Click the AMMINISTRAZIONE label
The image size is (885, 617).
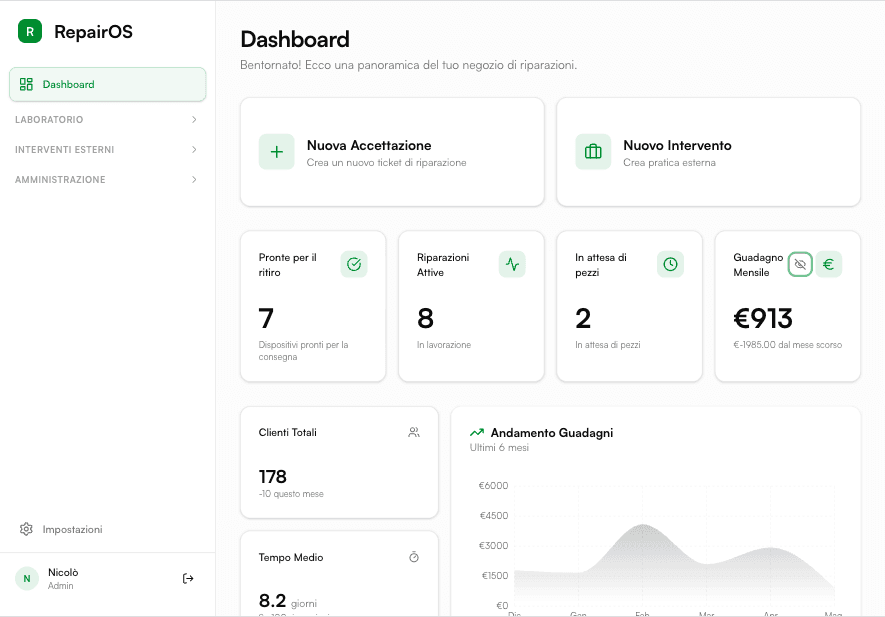point(60,180)
